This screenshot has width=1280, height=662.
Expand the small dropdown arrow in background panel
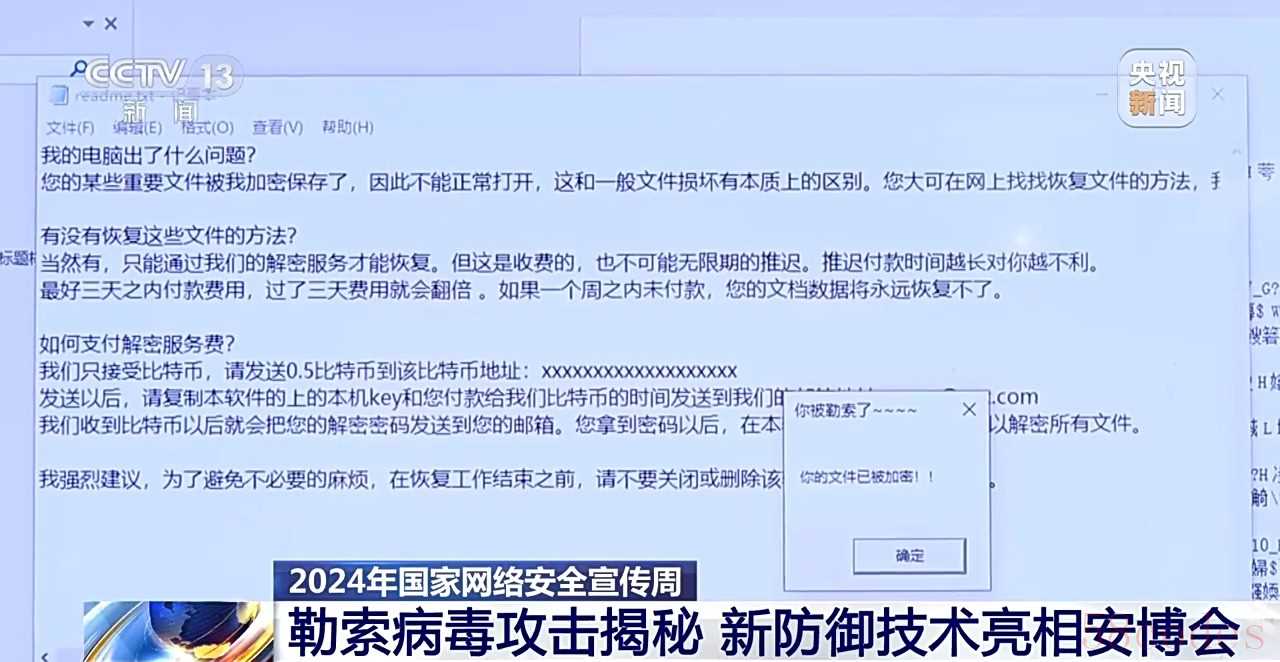coord(88,23)
